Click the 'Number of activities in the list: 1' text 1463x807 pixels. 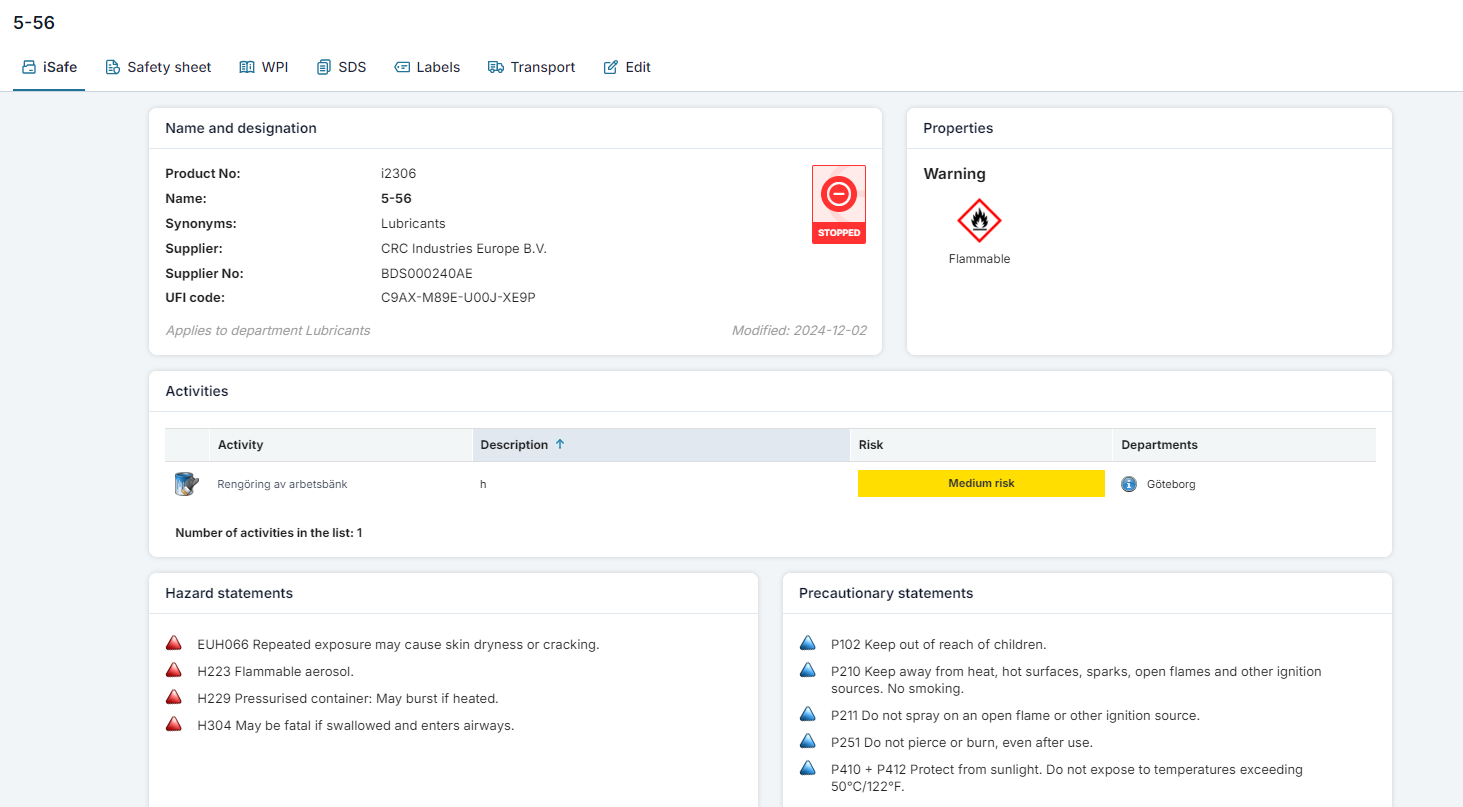coord(269,533)
